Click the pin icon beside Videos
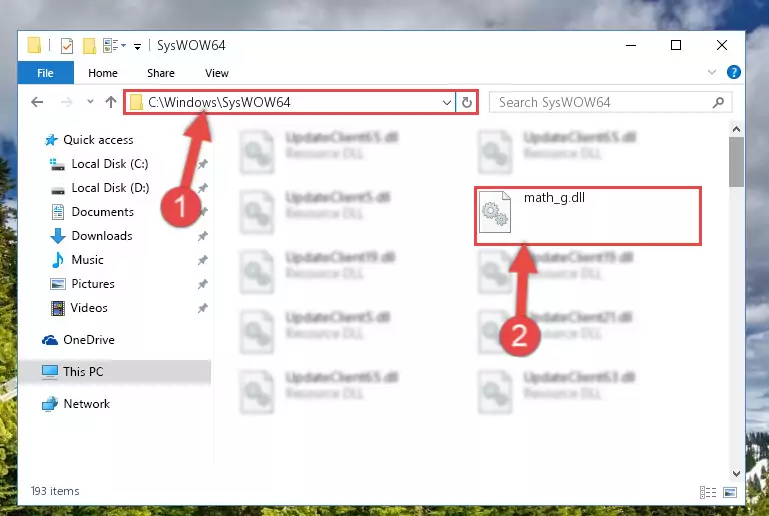The width and height of the screenshot is (769, 516). coord(203,308)
